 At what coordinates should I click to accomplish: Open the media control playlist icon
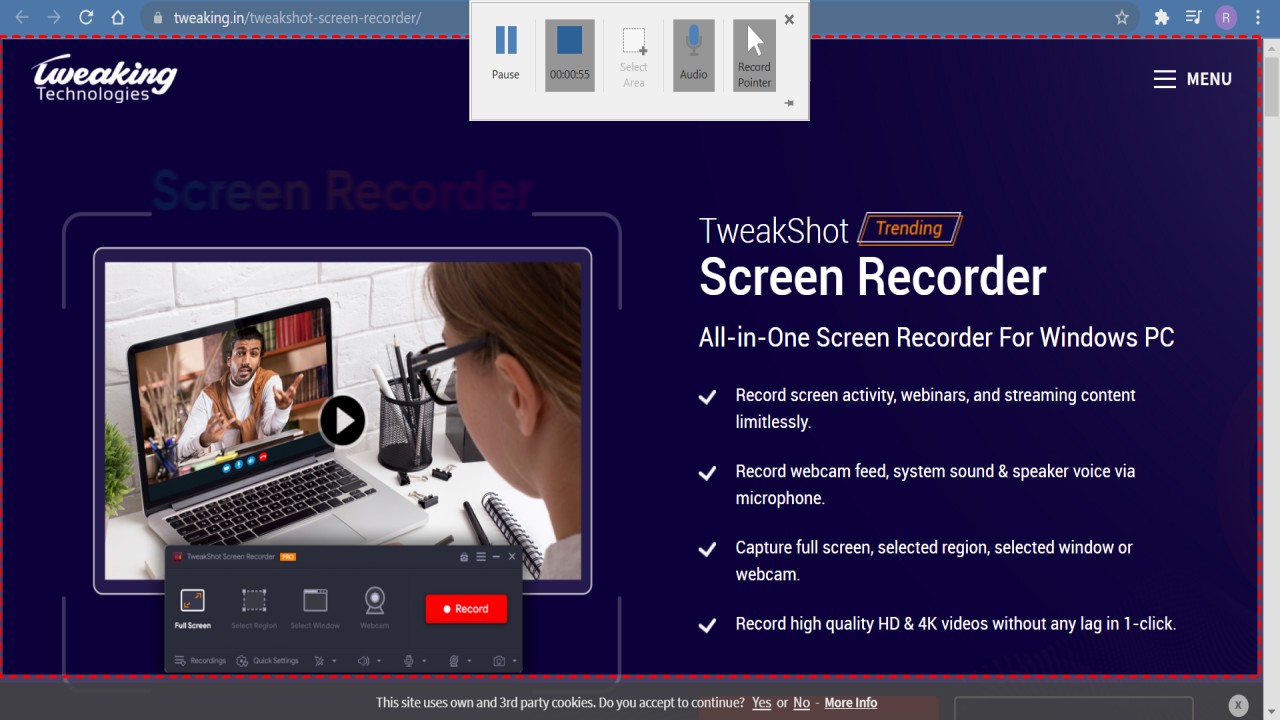pyautogui.click(x=1193, y=18)
